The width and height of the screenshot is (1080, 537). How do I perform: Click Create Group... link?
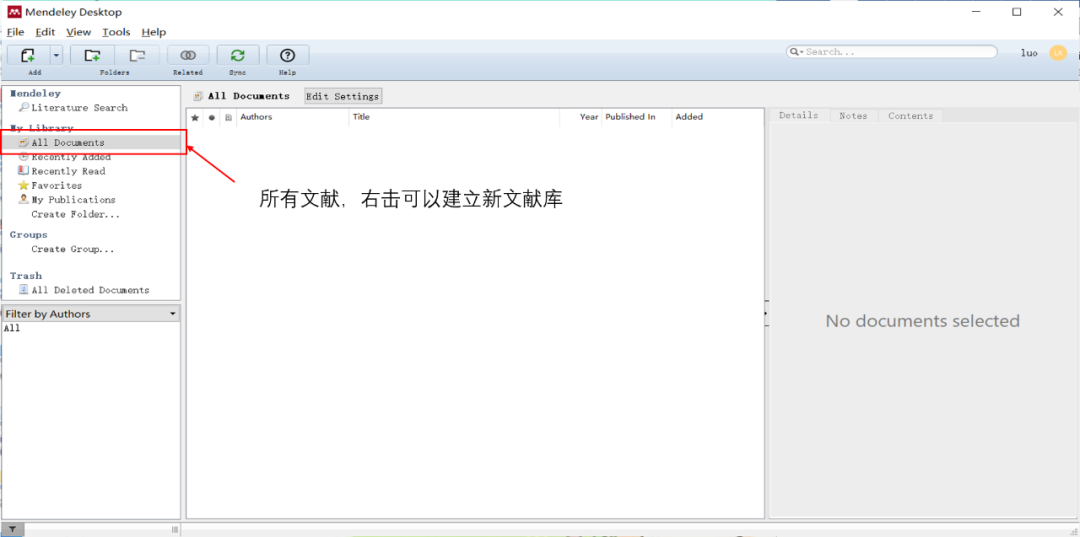pyautogui.click(x=72, y=249)
